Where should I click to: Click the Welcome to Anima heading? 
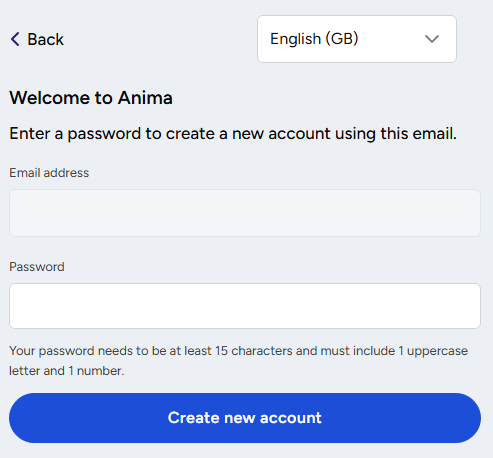pyautogui.click(x=91, y=98)
